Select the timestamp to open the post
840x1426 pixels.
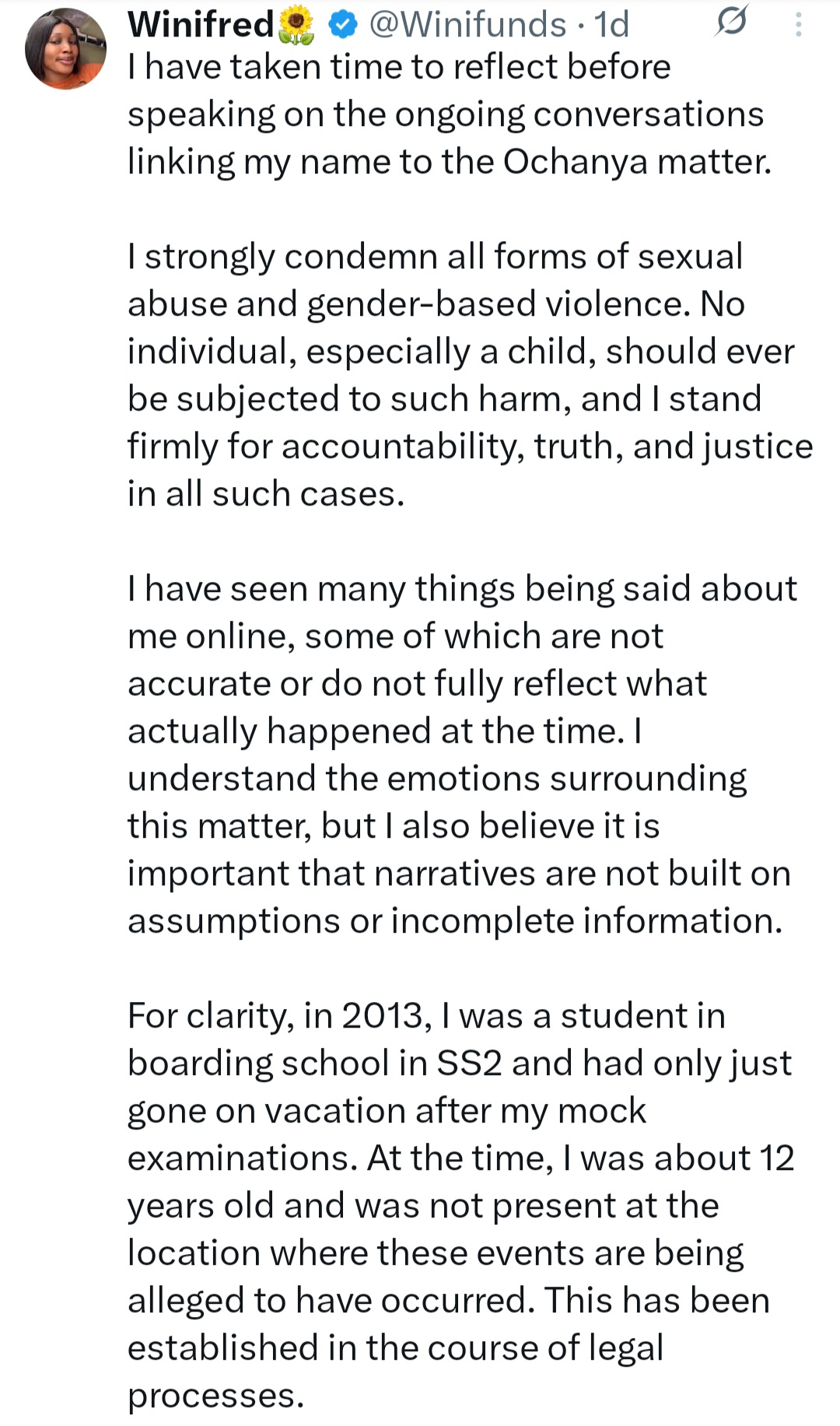coord(611,23)
